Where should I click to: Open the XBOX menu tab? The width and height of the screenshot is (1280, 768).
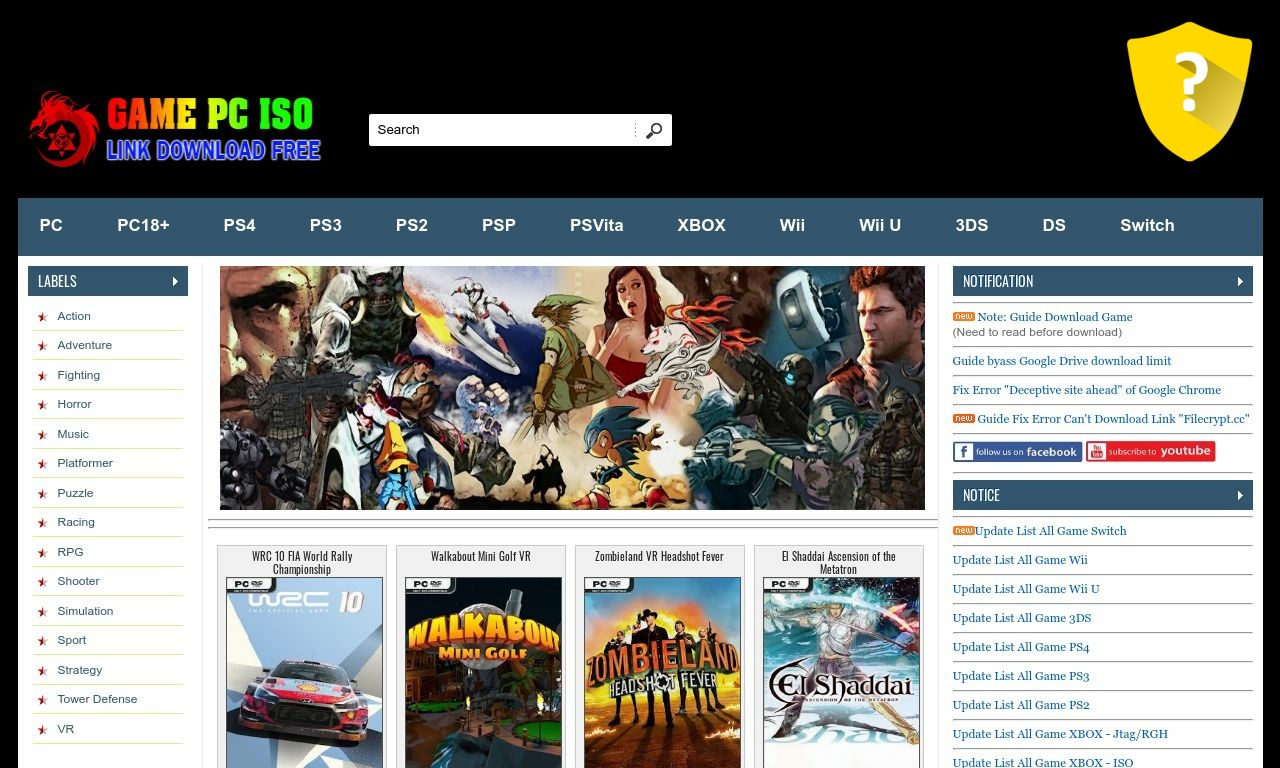pyautogui.click(x=701, y=226)
